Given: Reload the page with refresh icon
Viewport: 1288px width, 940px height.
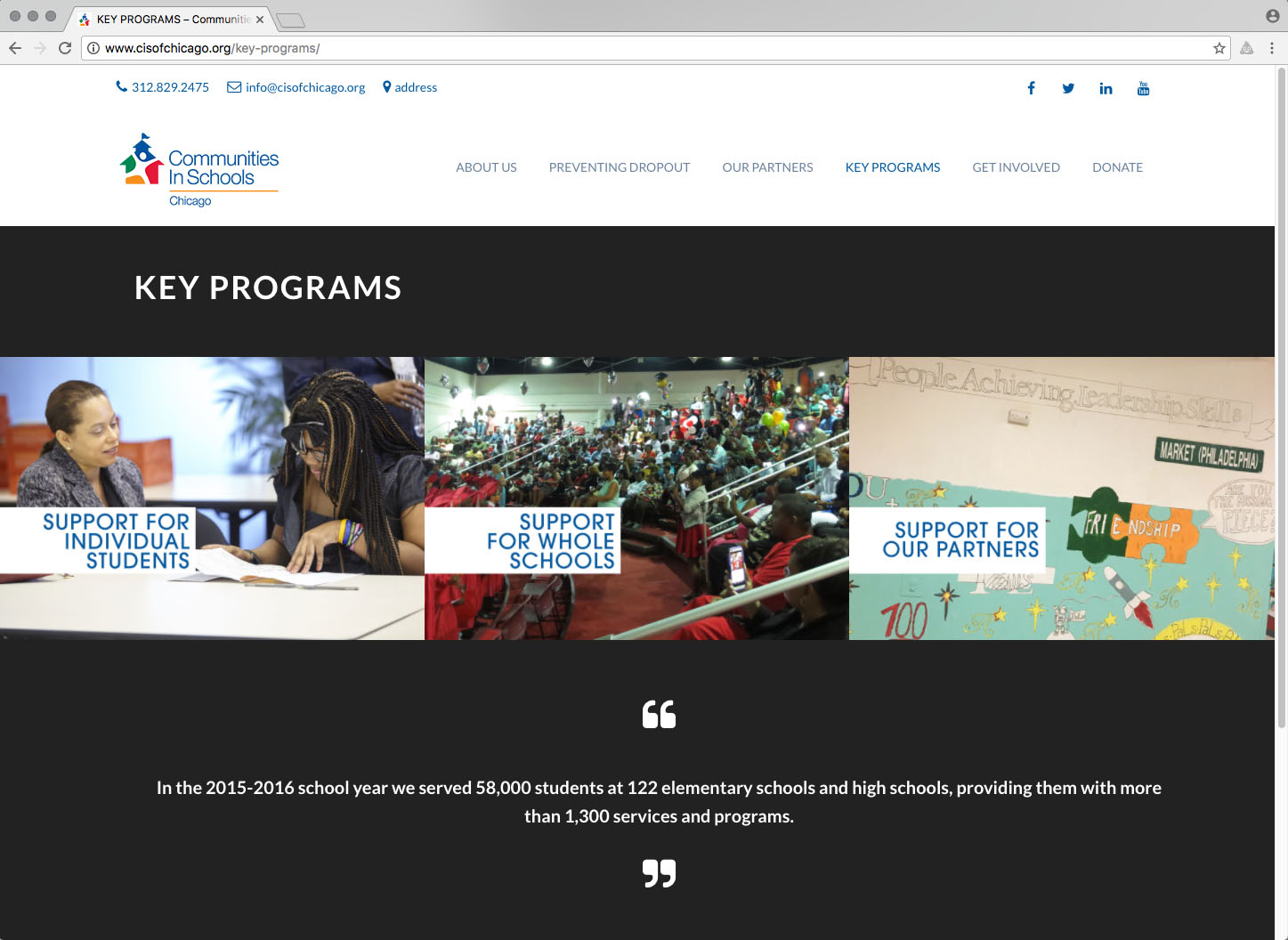Looking at the screenshot, I should 65,48.
